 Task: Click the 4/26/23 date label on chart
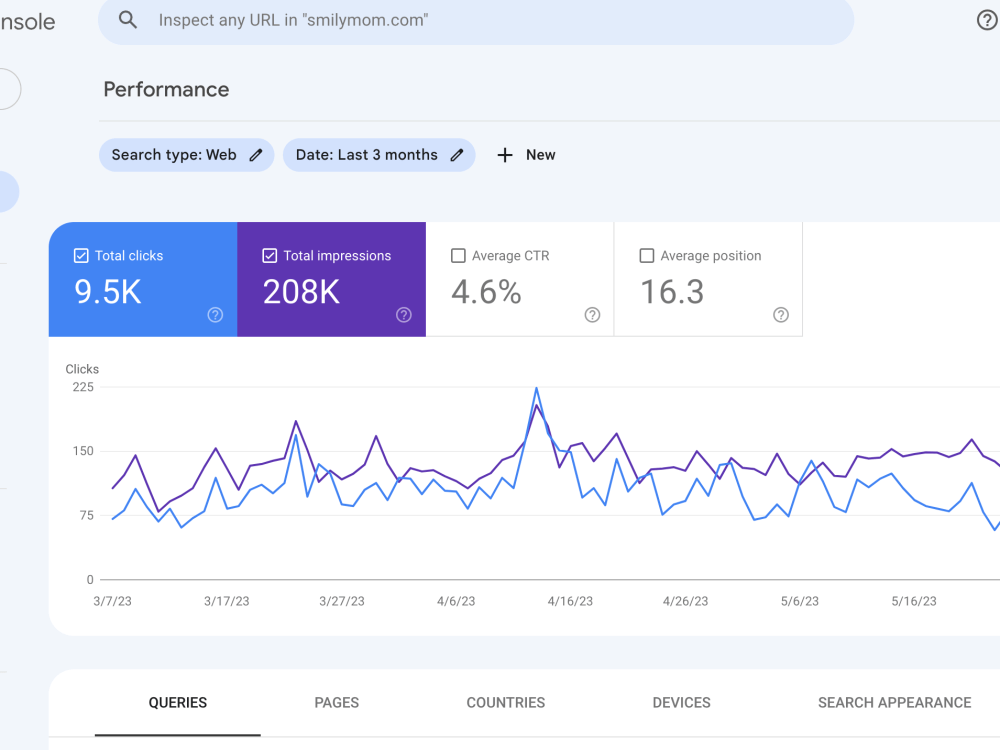tap(686, 601)
